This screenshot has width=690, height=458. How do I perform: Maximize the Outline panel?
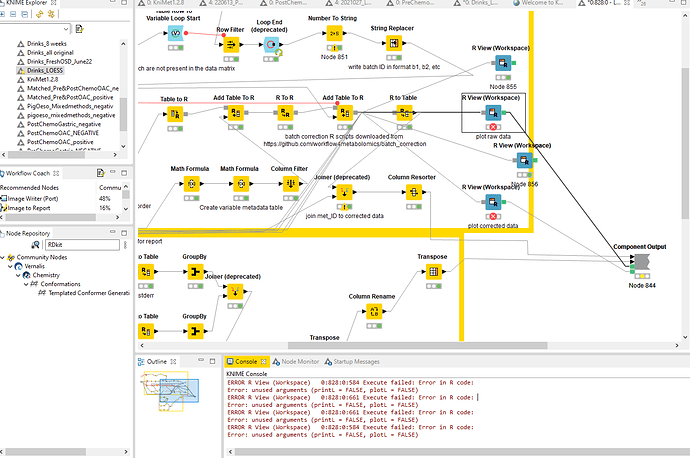[213, 361]
